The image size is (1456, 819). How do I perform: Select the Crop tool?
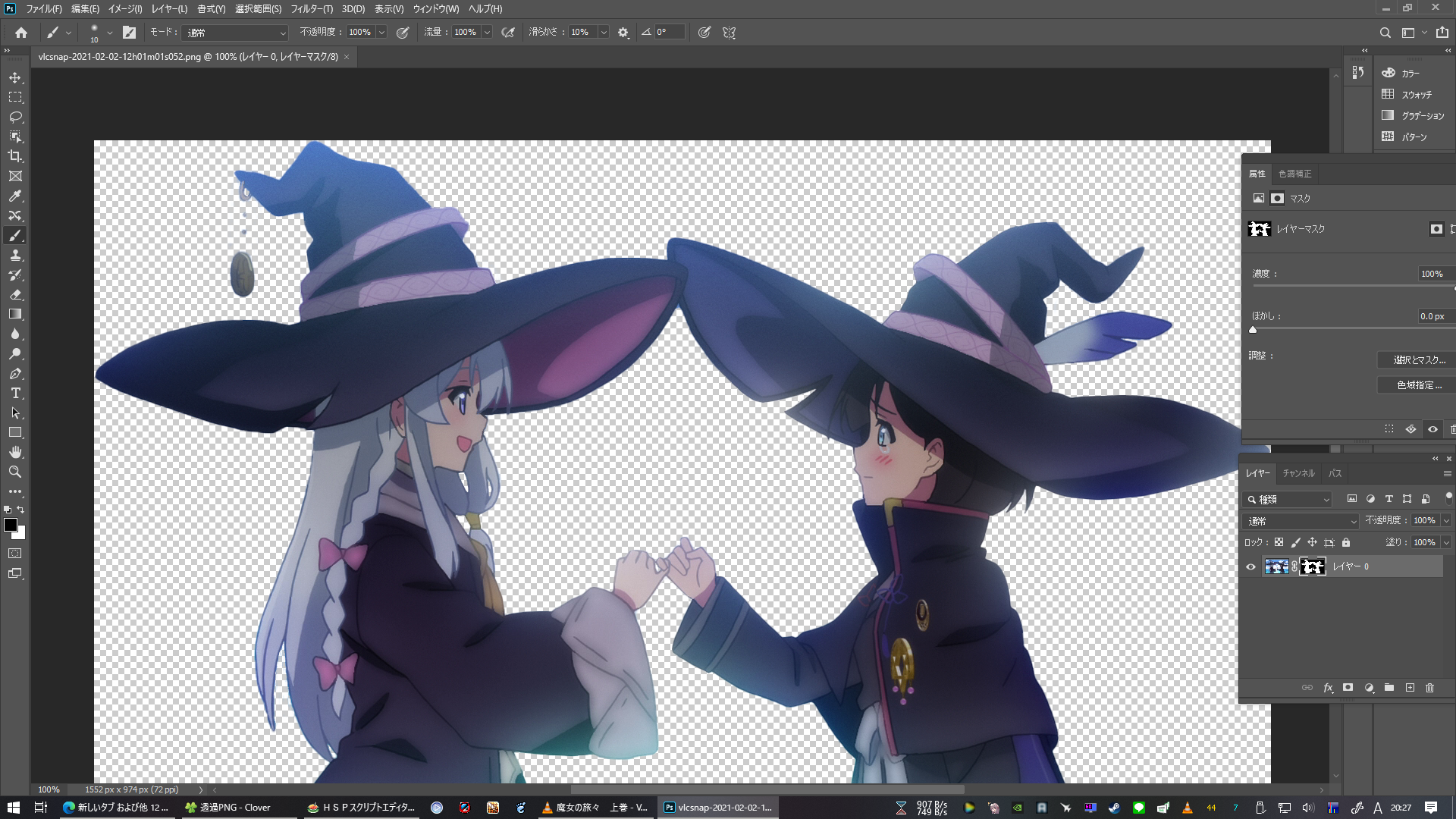point(15,156)
